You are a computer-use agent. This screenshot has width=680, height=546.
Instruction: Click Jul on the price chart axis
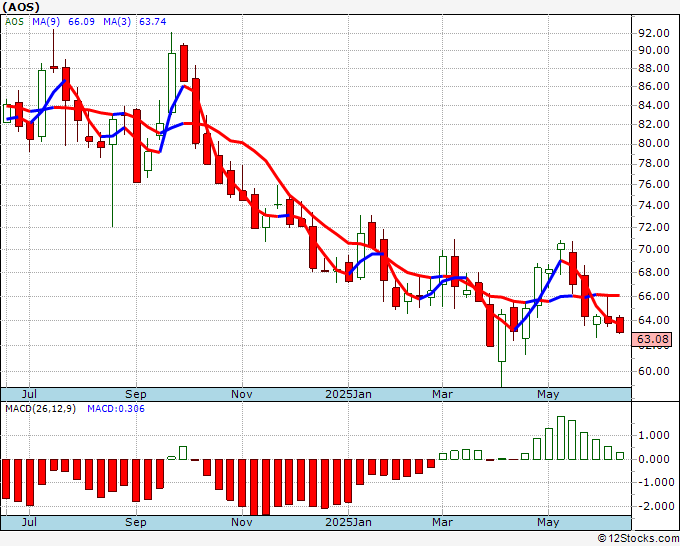[29, 394]
